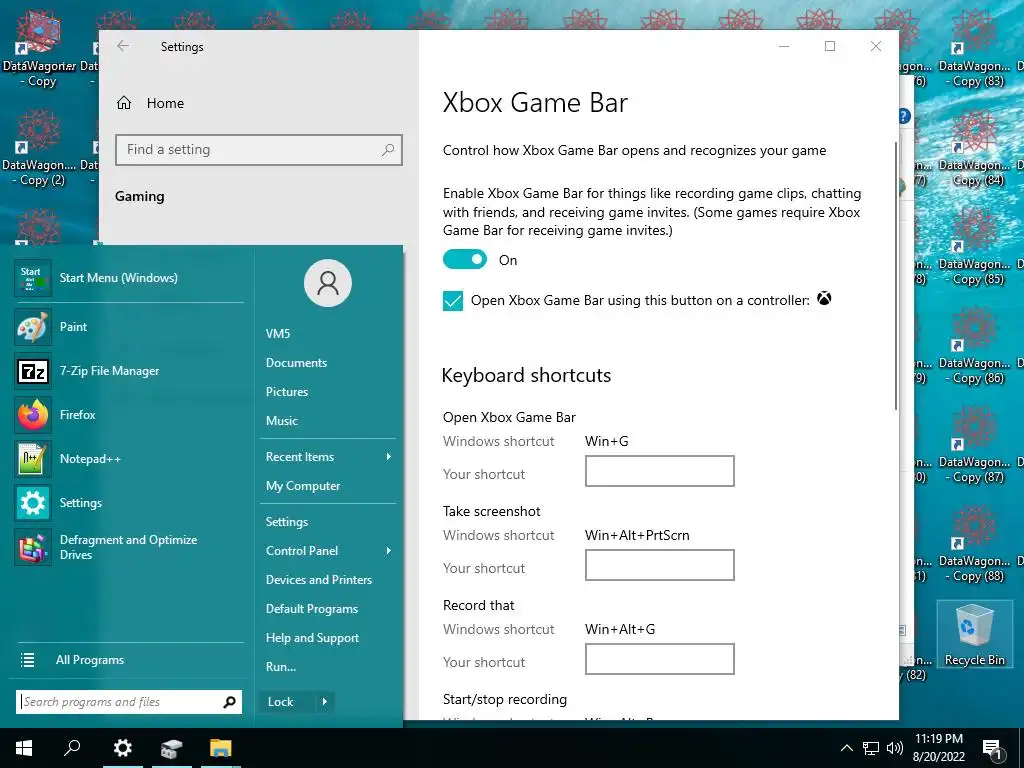Screen dimensions: 1024x768
Task: Uncheck Open Xbox Game Bar controller checkbox
Action: point(453,301)
